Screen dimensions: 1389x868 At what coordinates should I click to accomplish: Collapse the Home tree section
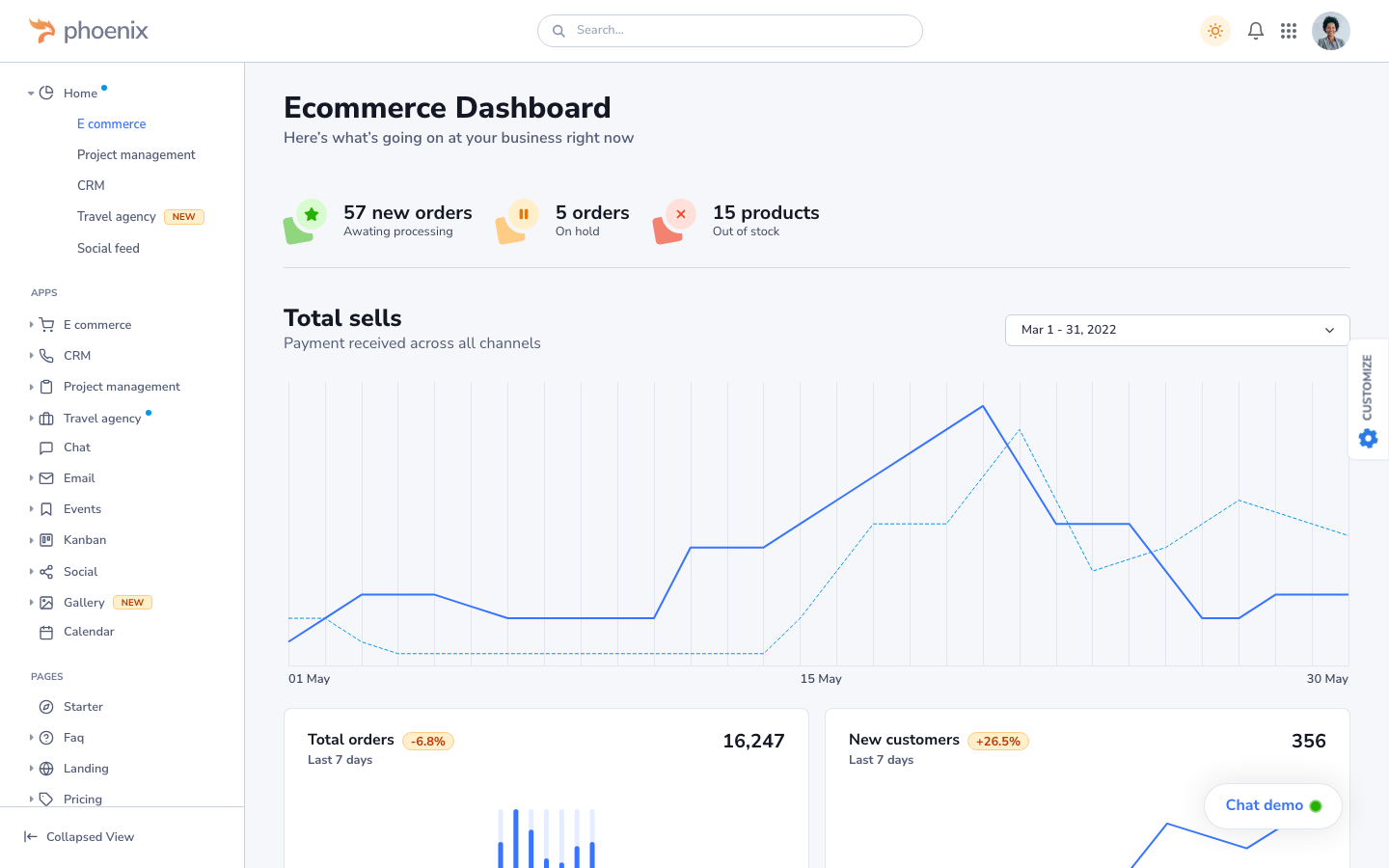31,94
